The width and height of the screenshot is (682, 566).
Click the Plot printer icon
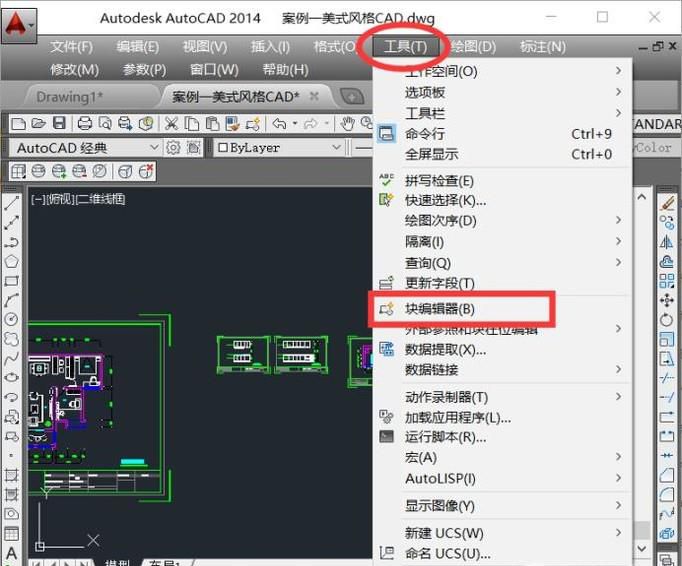pos(85,124)
